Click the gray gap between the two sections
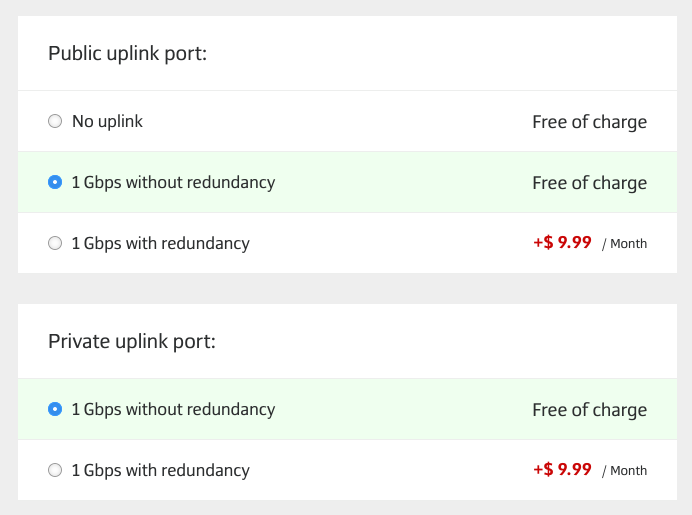 point(346,288)
